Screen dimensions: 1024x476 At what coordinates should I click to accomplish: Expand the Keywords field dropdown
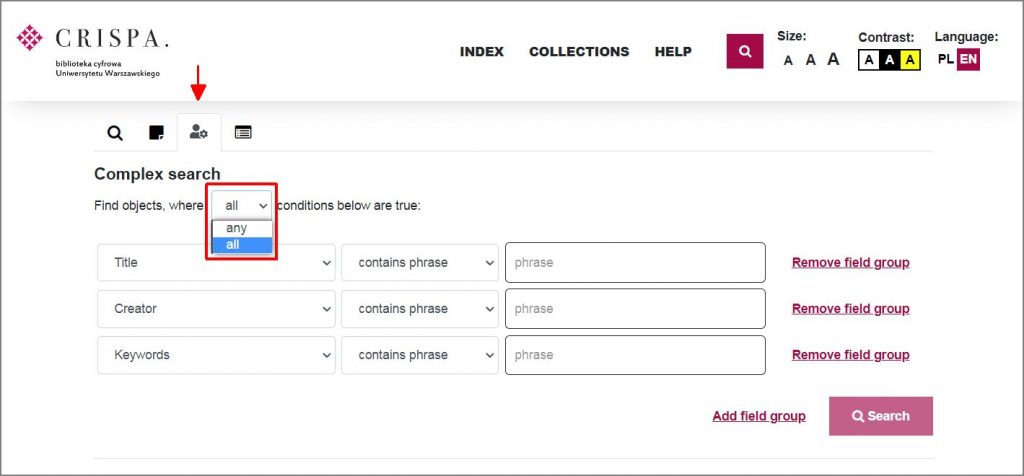(216, 355)
